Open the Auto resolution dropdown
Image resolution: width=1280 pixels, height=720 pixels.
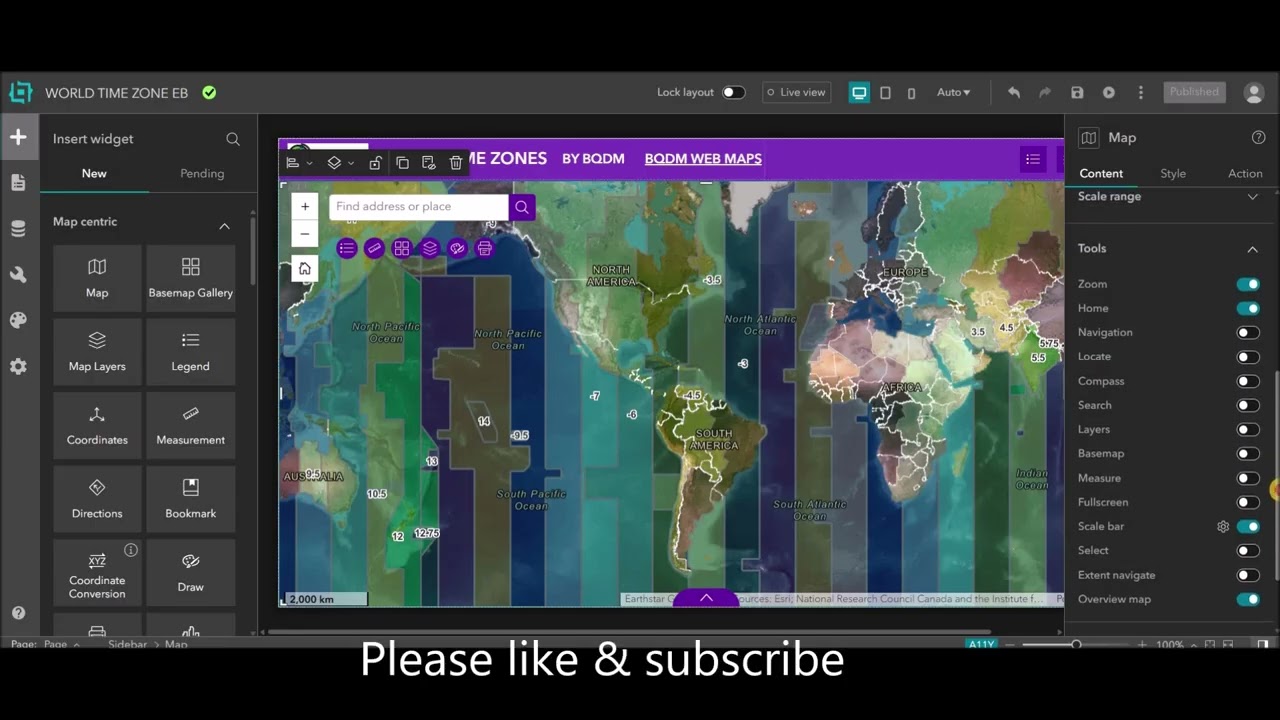953,92
